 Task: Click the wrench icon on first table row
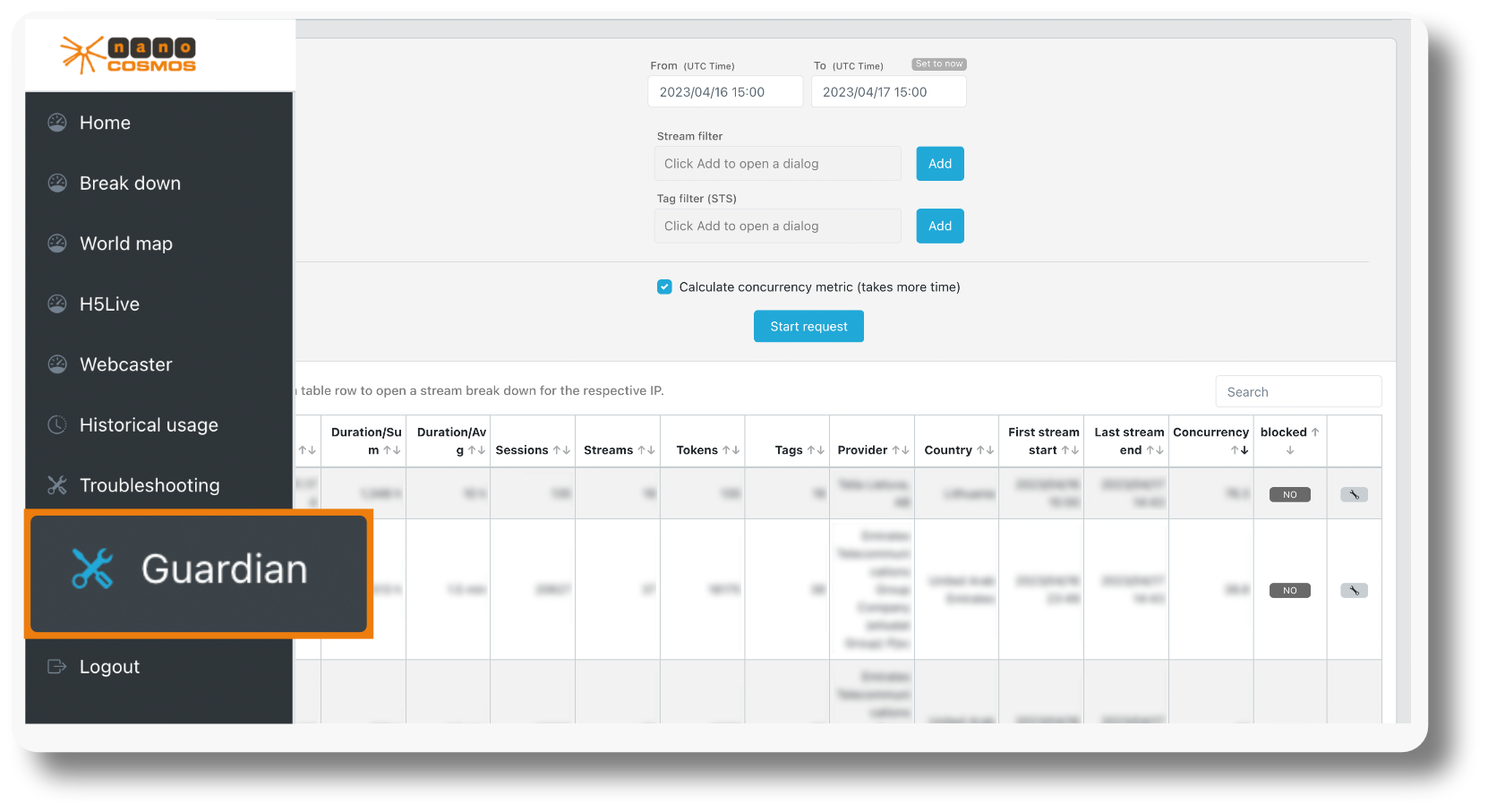(1353, 493)
